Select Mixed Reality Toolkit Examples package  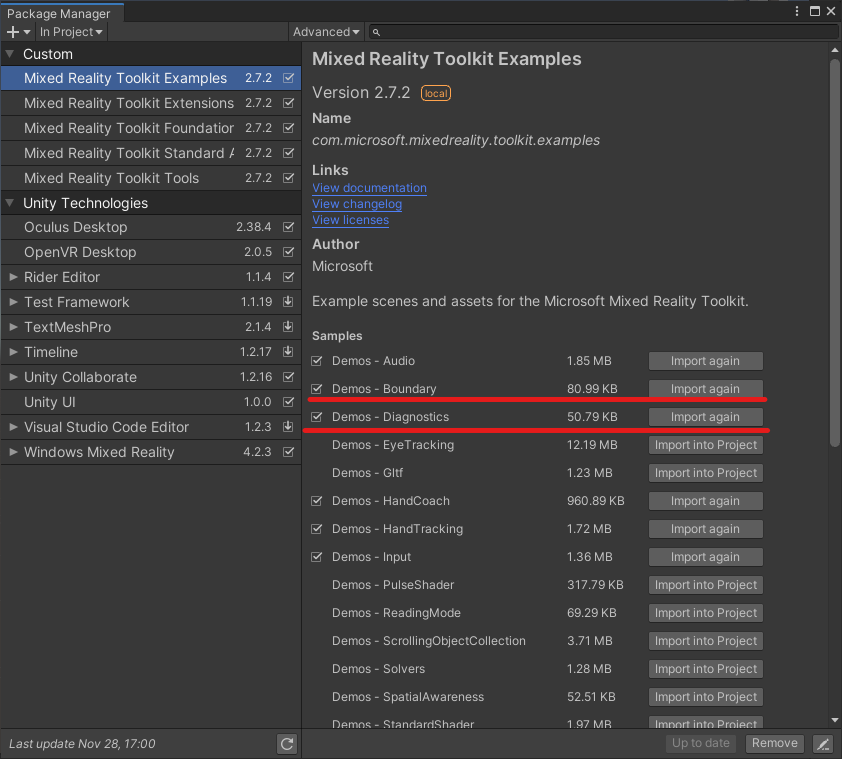151,78
